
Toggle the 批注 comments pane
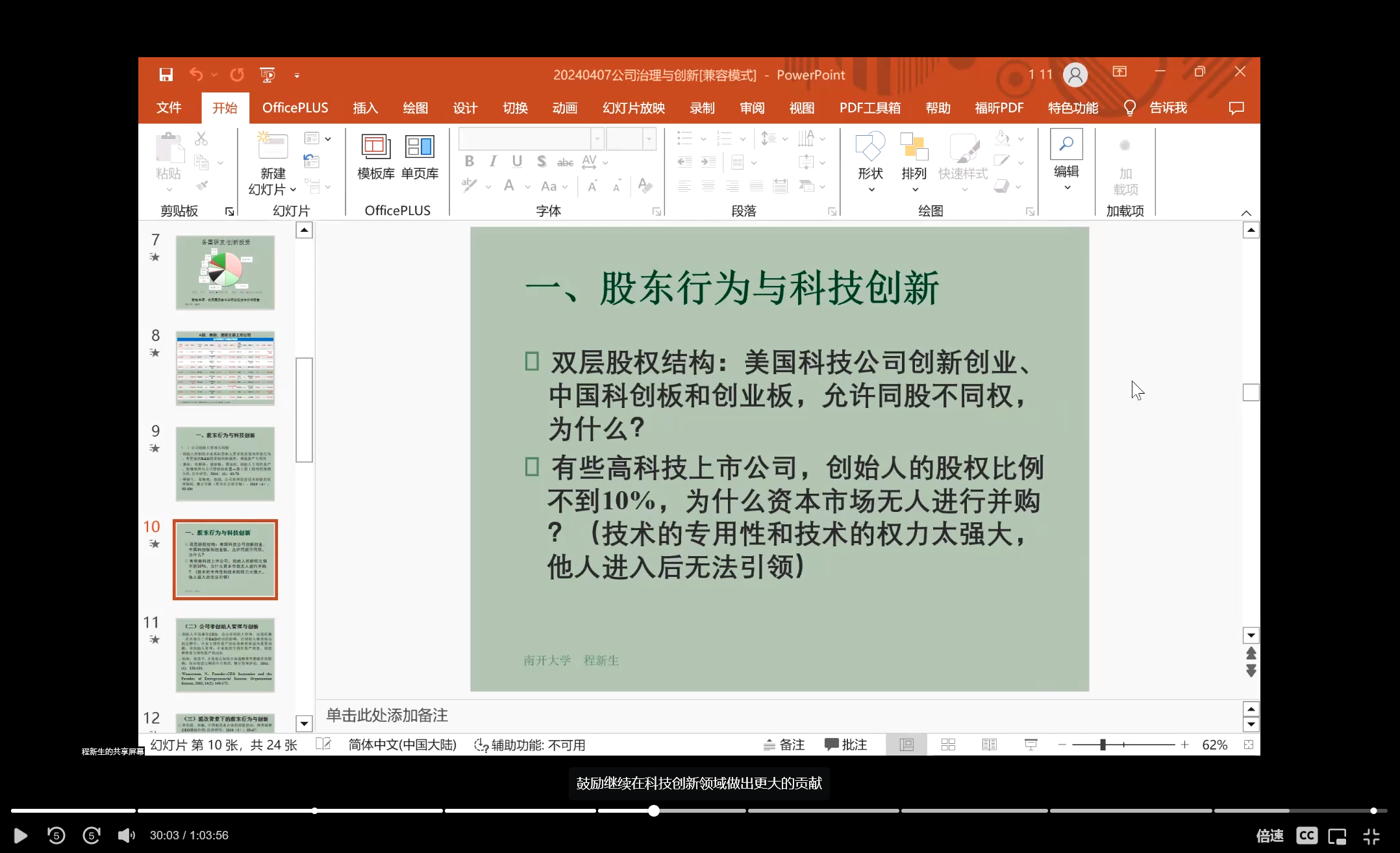pos(846,745)
